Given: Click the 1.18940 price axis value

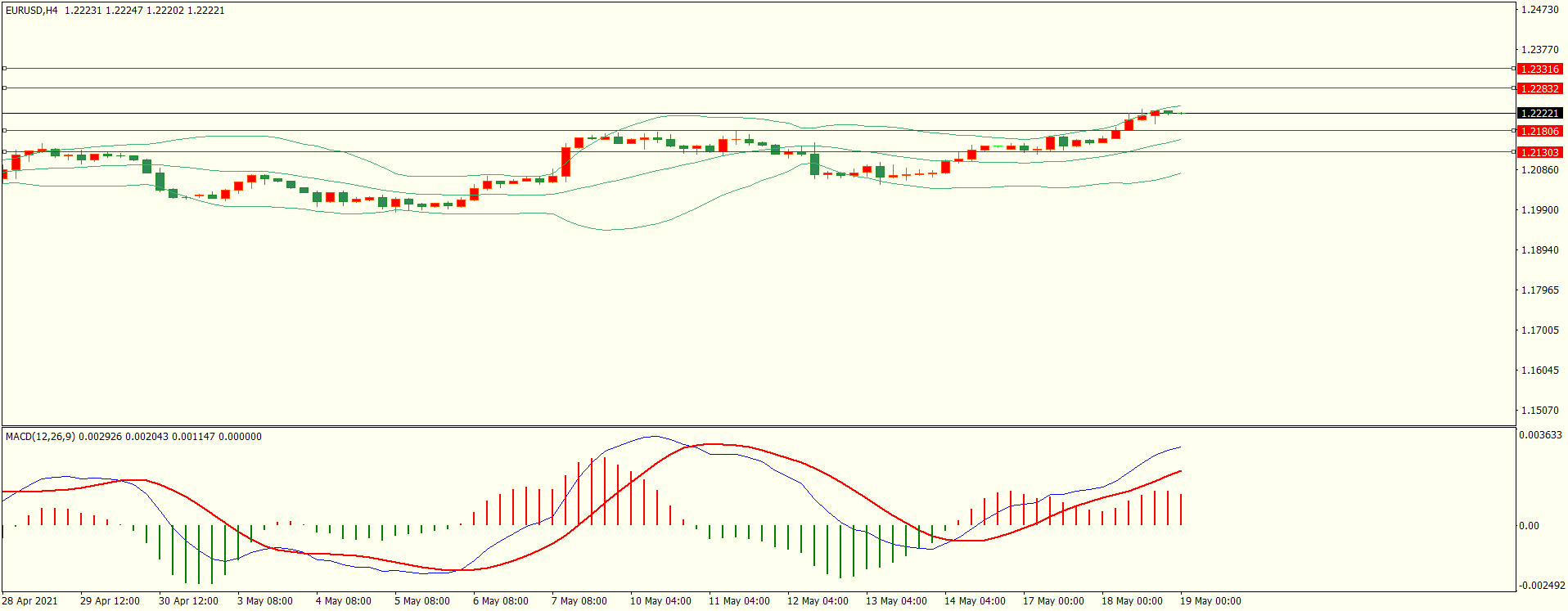Looking at the screenshot, I should pyautogui.click(x=1539, y=250).
